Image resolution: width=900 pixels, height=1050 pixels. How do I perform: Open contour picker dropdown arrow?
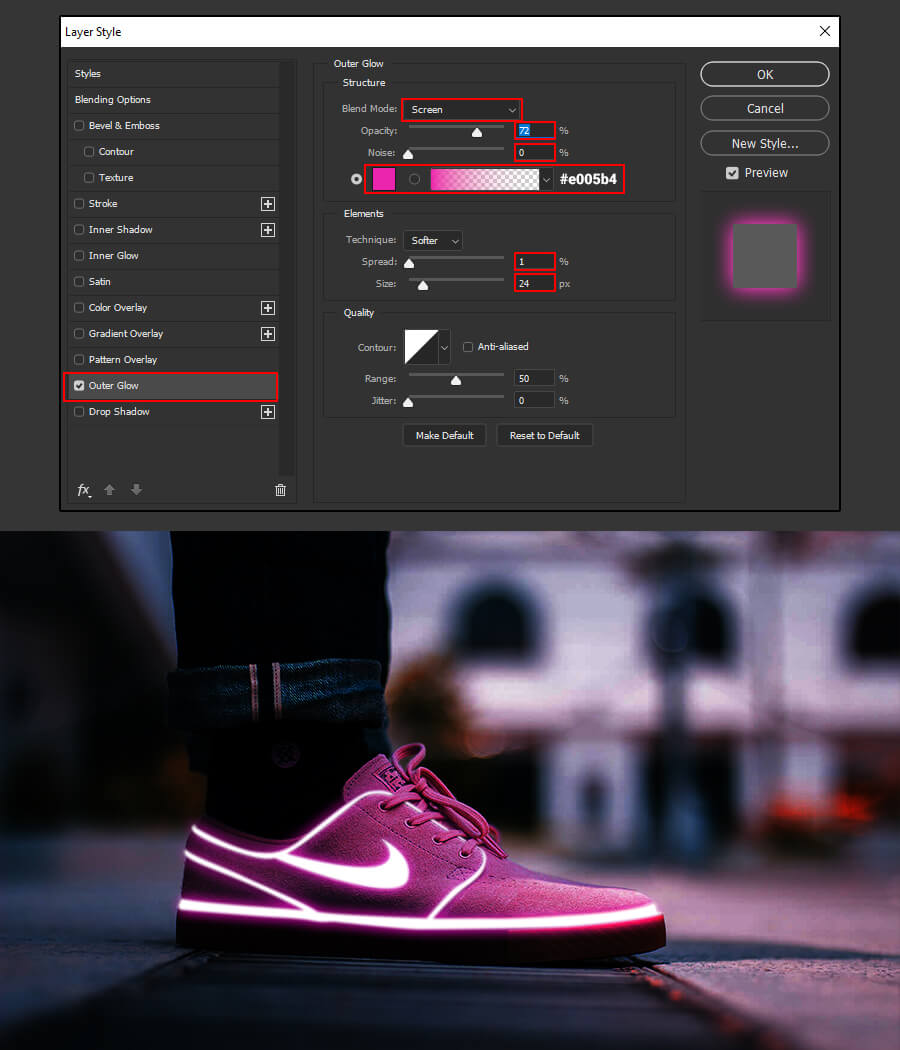tap(444, 347)
